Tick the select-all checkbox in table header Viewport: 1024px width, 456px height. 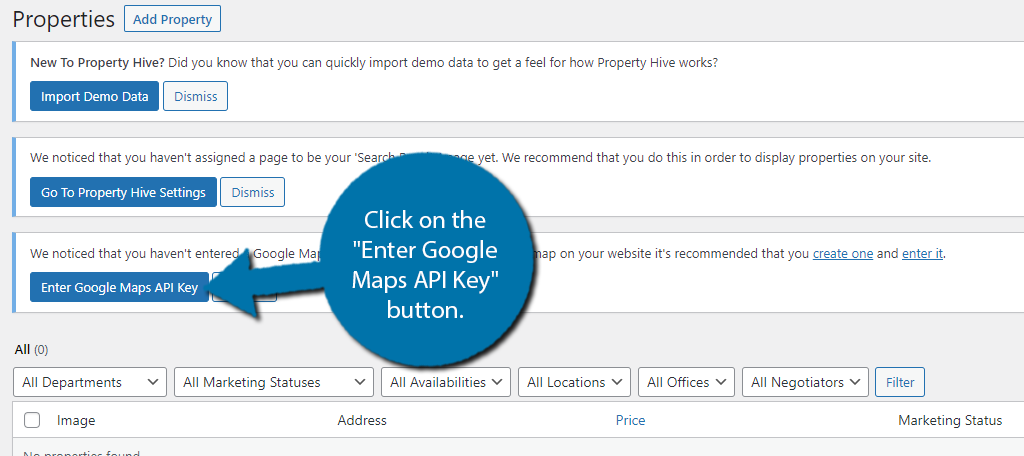[32, 421]
